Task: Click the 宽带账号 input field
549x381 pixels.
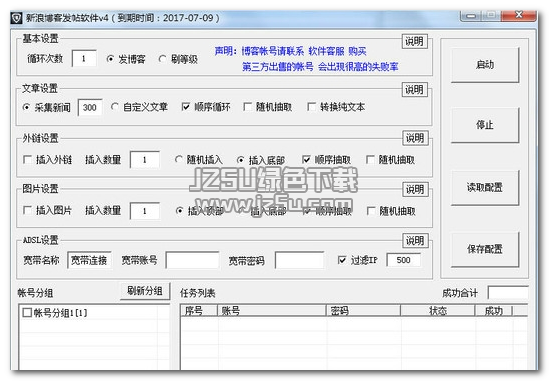Action: [193, 260]
